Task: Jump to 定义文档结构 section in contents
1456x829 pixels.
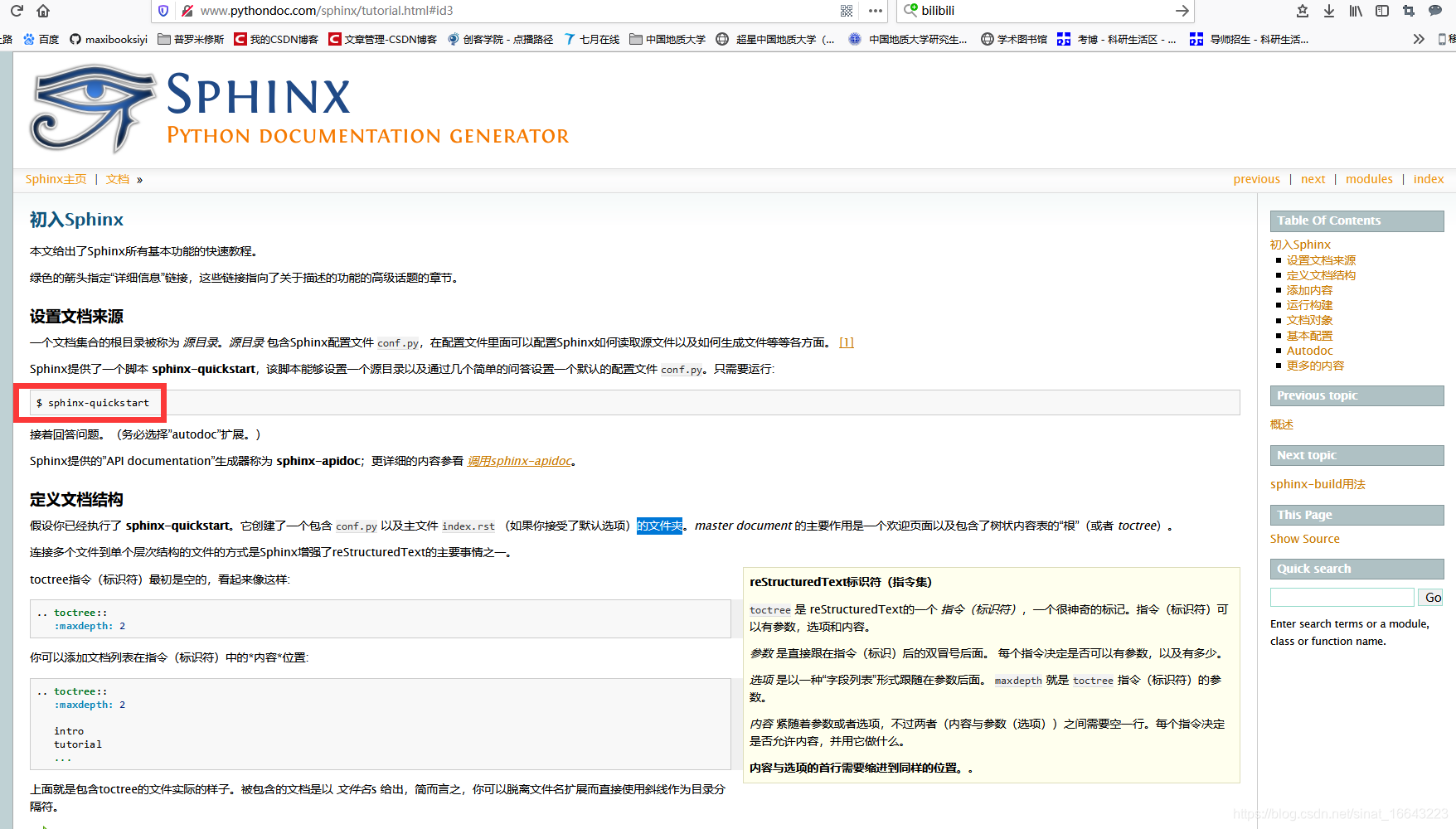Action: coord(1321,275)
